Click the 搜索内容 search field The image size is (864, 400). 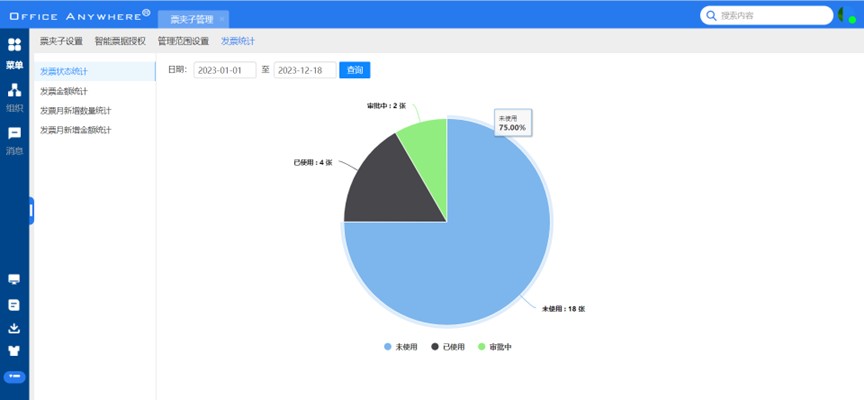(770, 15)
